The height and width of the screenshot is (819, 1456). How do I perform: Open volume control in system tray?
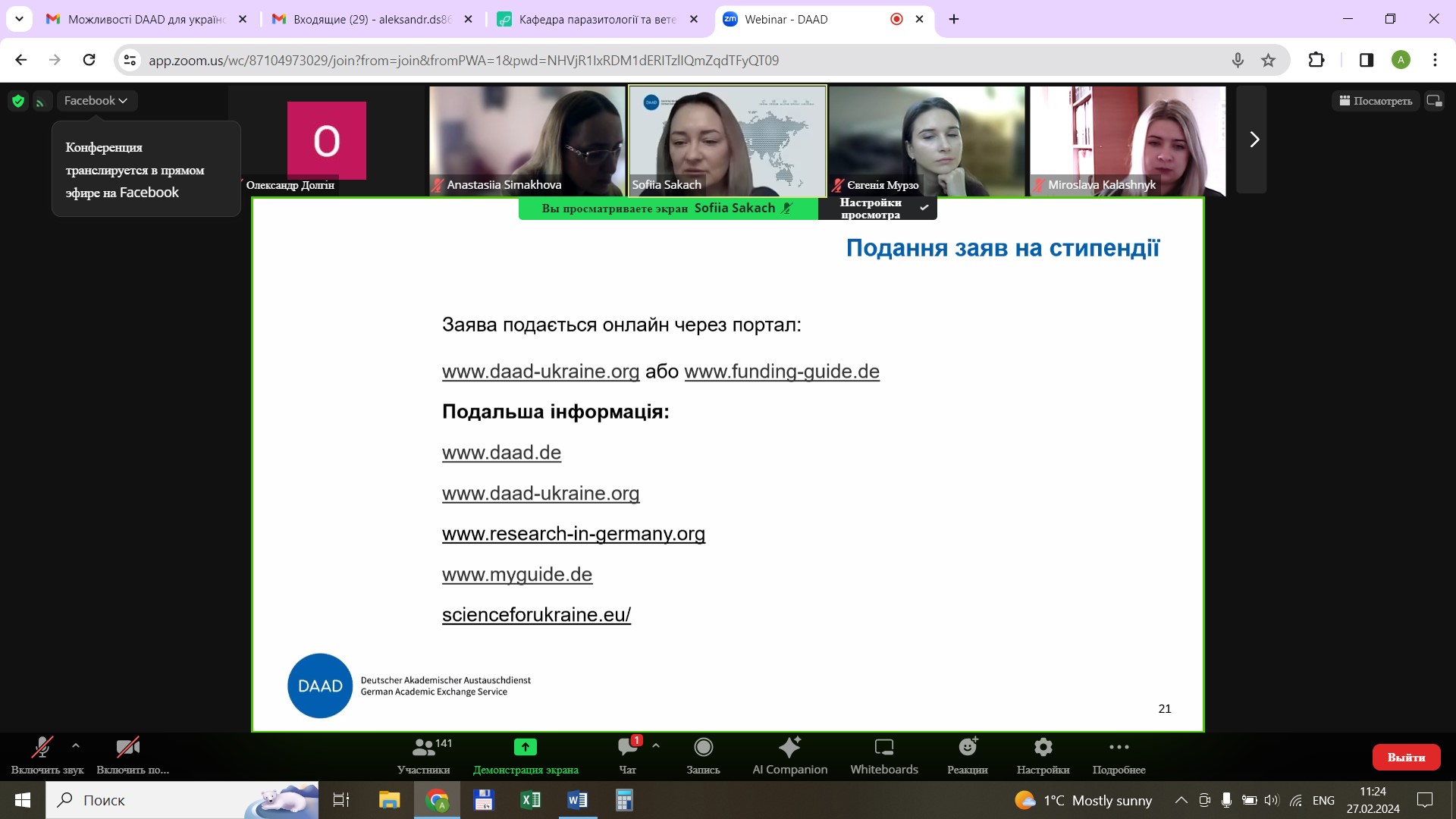(x=1272, y=800)
